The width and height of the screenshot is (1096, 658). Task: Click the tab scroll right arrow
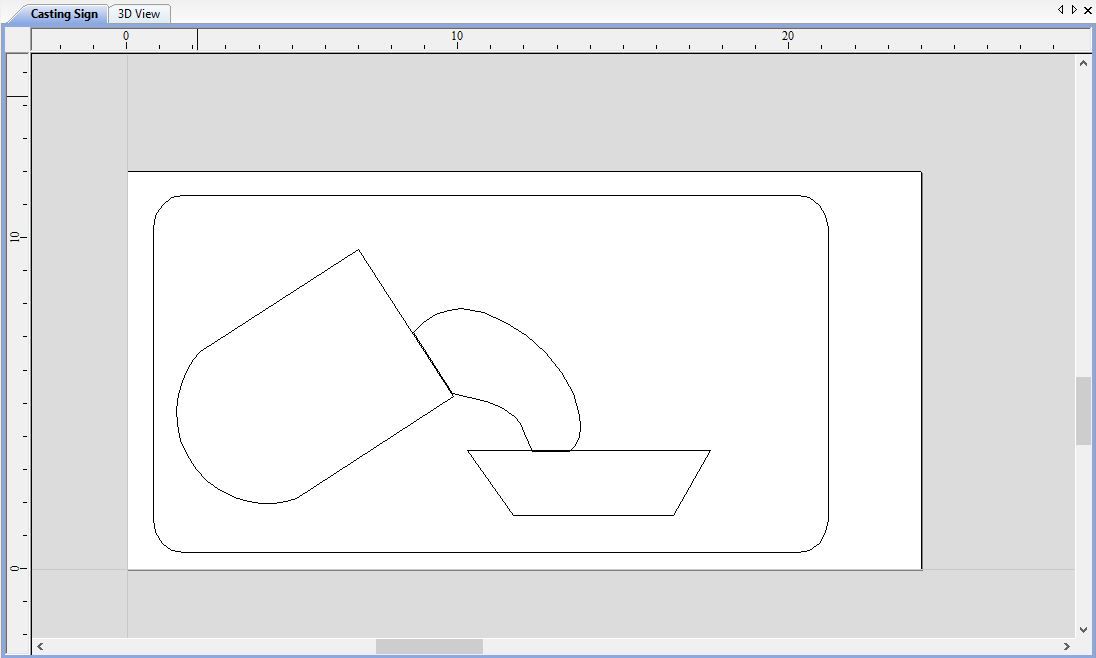(x=1074, y=10)
